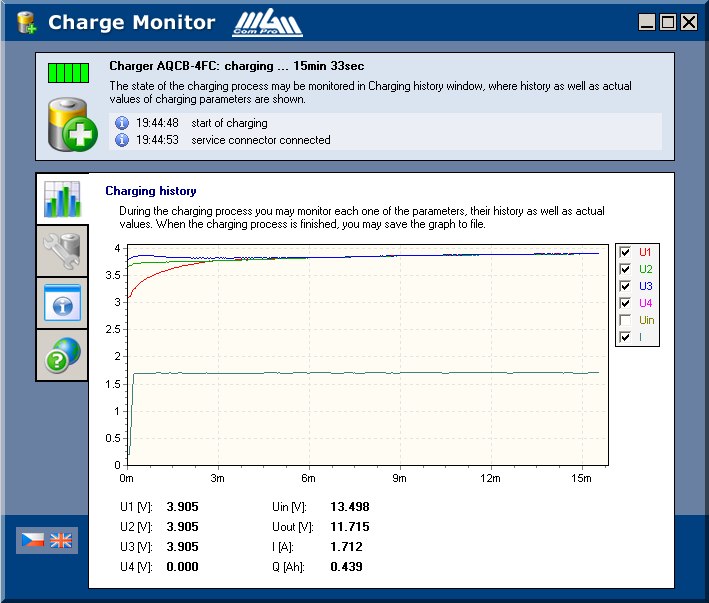The height and width of the screenshot is (603, 709).
Task: Toggle the U1 series checkbox
Action: [x=625, y=252]
